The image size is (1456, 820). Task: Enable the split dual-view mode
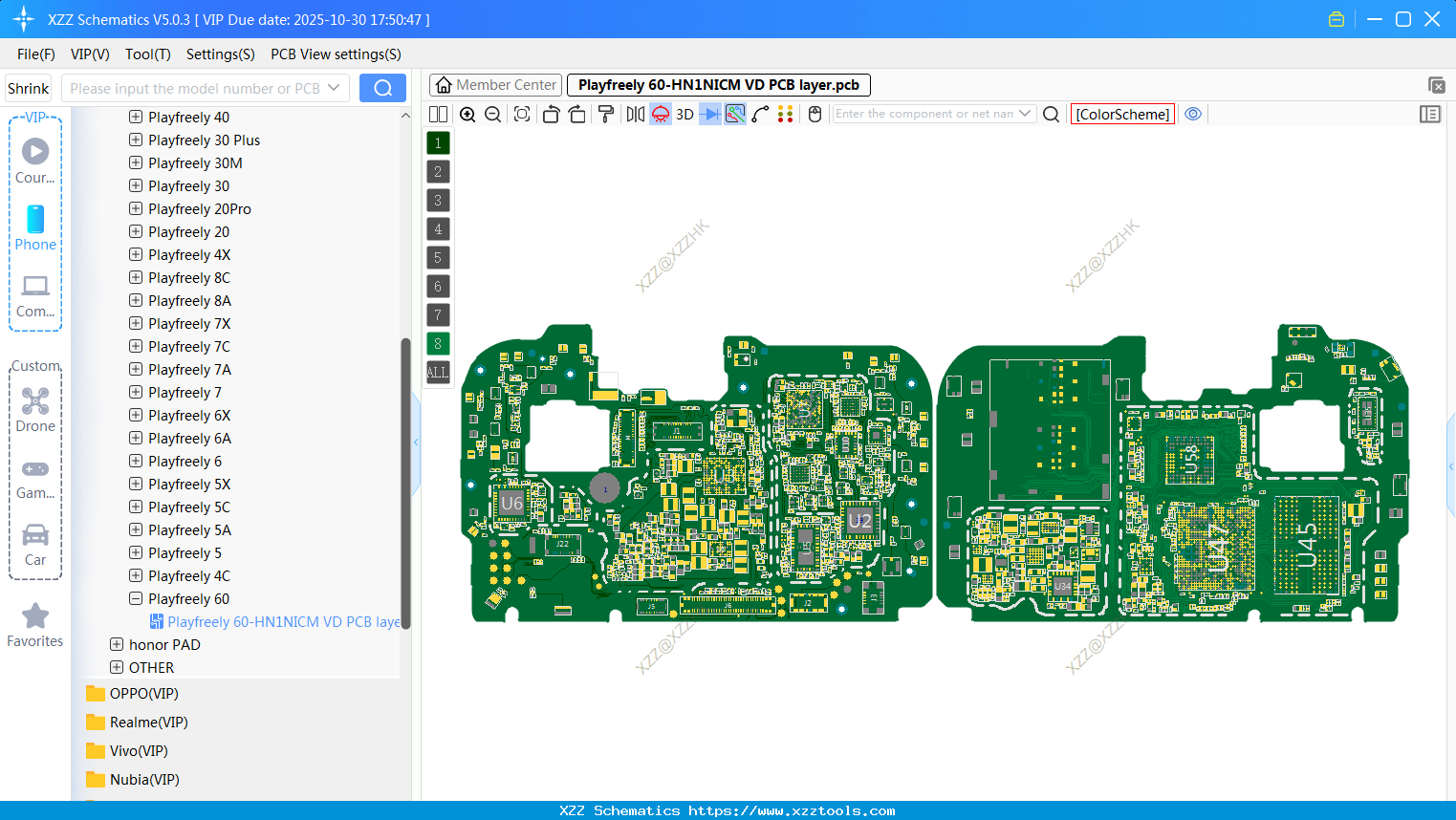[438, 114]
